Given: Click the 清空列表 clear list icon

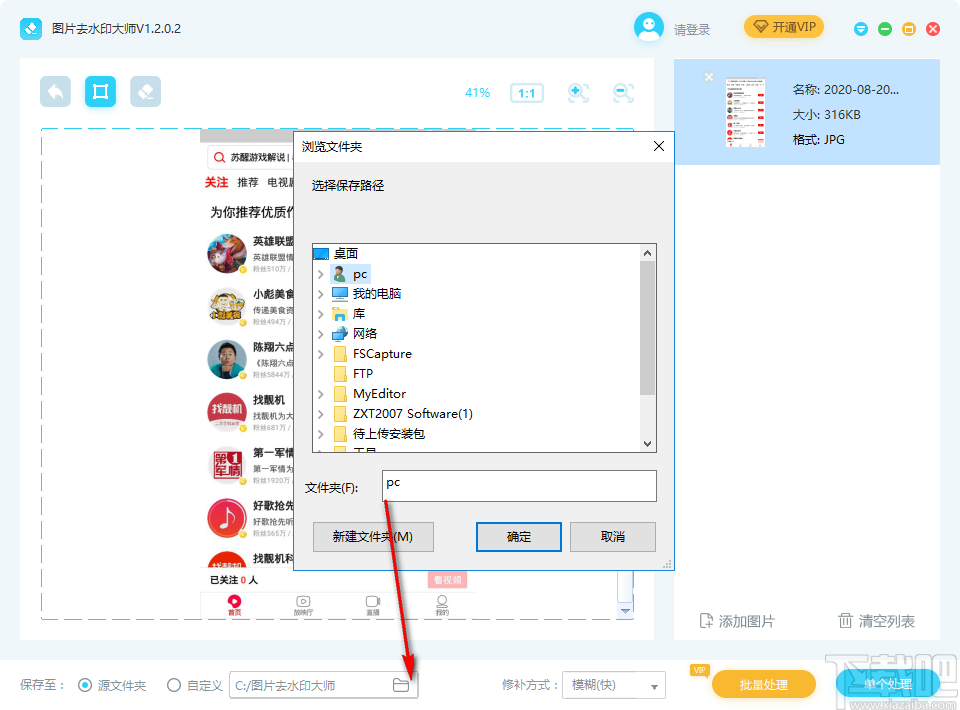Looking at the screenshot, I should click(x=845, y=620).
